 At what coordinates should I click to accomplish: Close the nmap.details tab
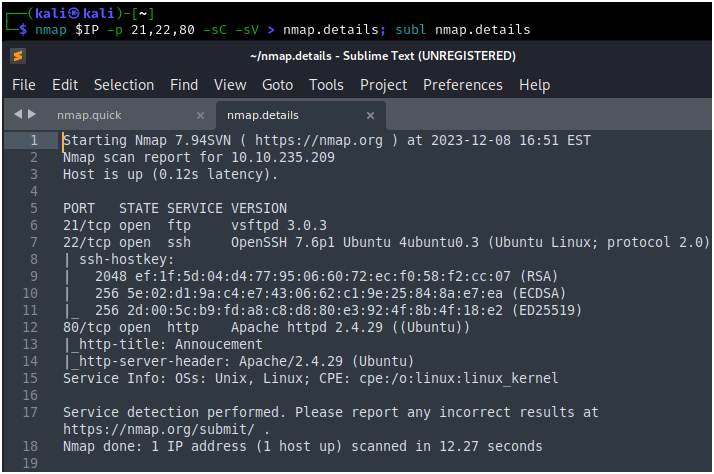pyautogui.click(x=370, y=115)
